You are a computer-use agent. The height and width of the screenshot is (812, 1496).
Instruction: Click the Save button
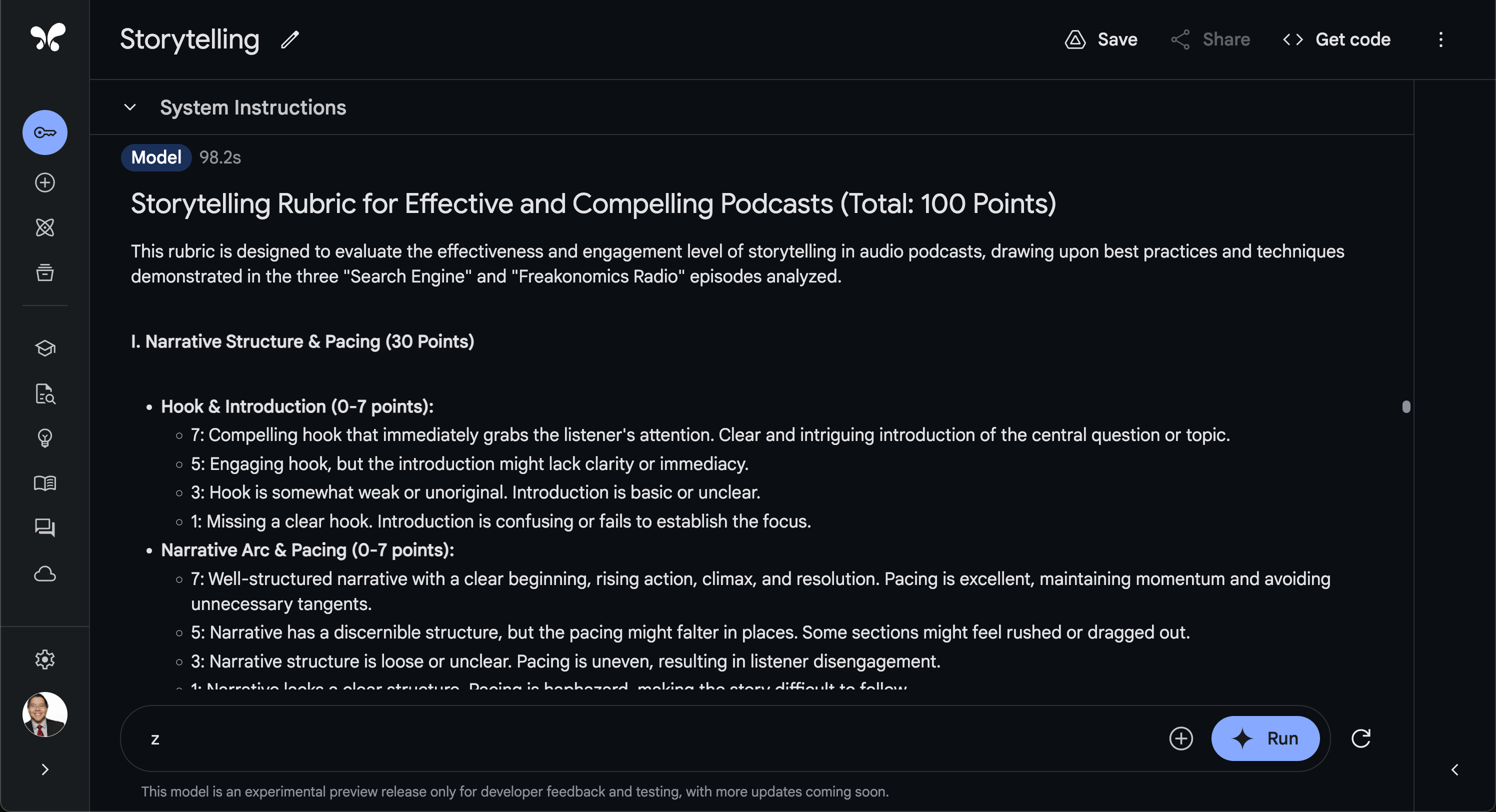pos(1101,39)
